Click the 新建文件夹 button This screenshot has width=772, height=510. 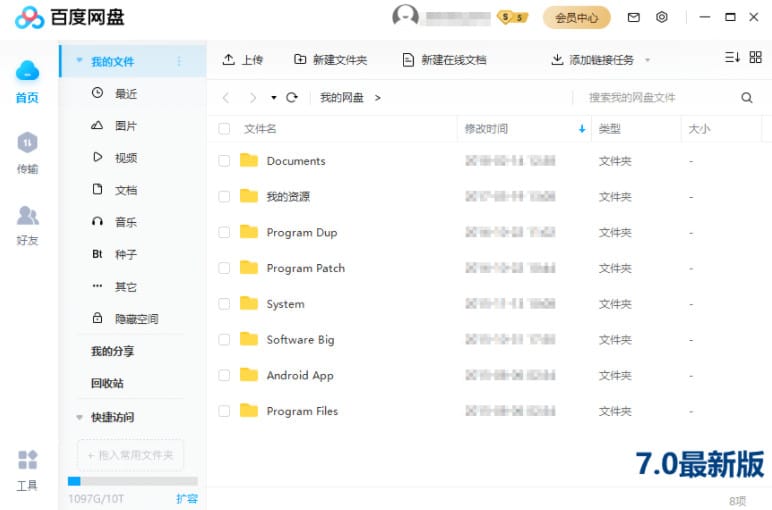330,60
